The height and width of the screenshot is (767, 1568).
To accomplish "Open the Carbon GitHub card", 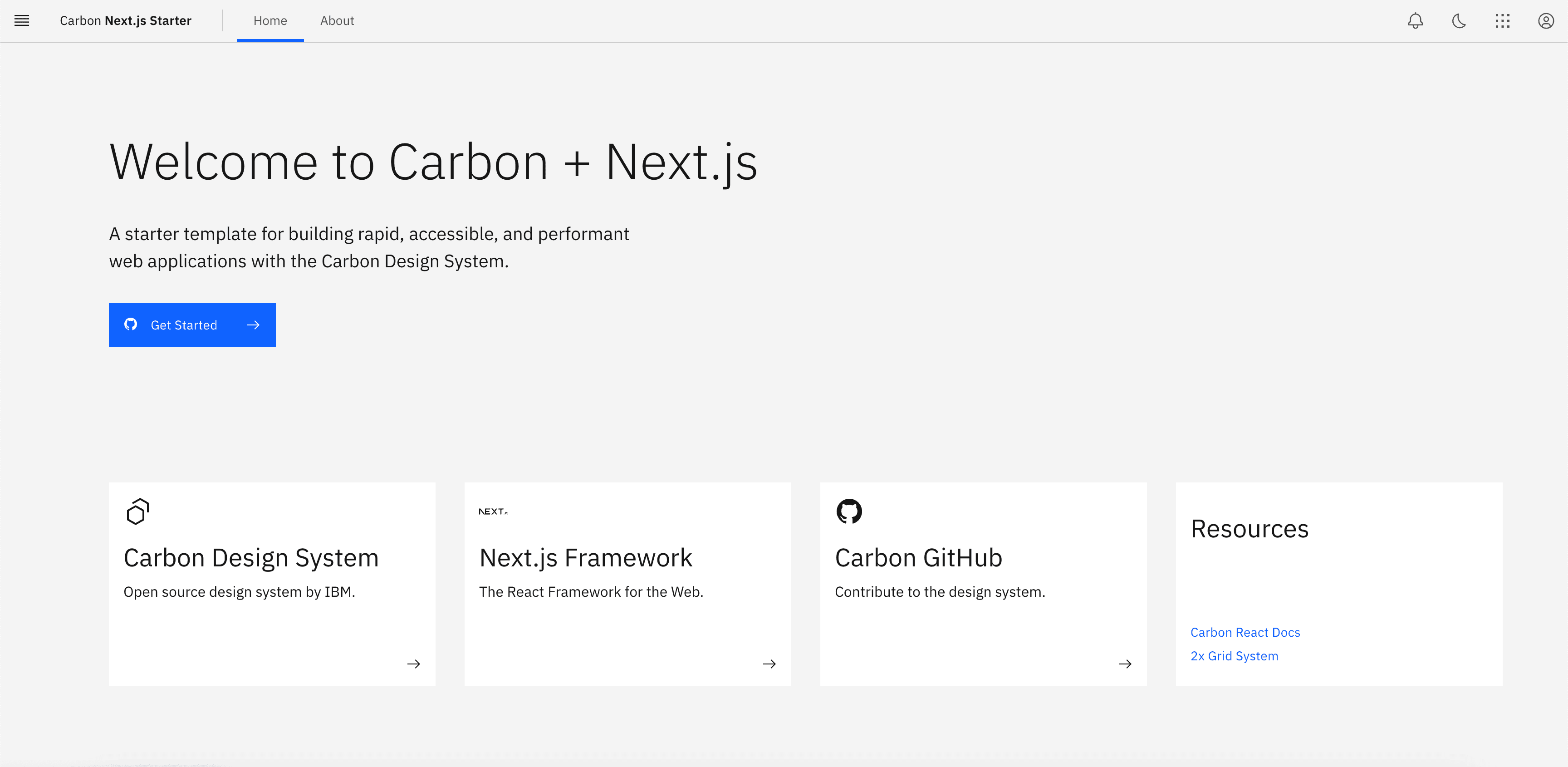I will (984, 585).
